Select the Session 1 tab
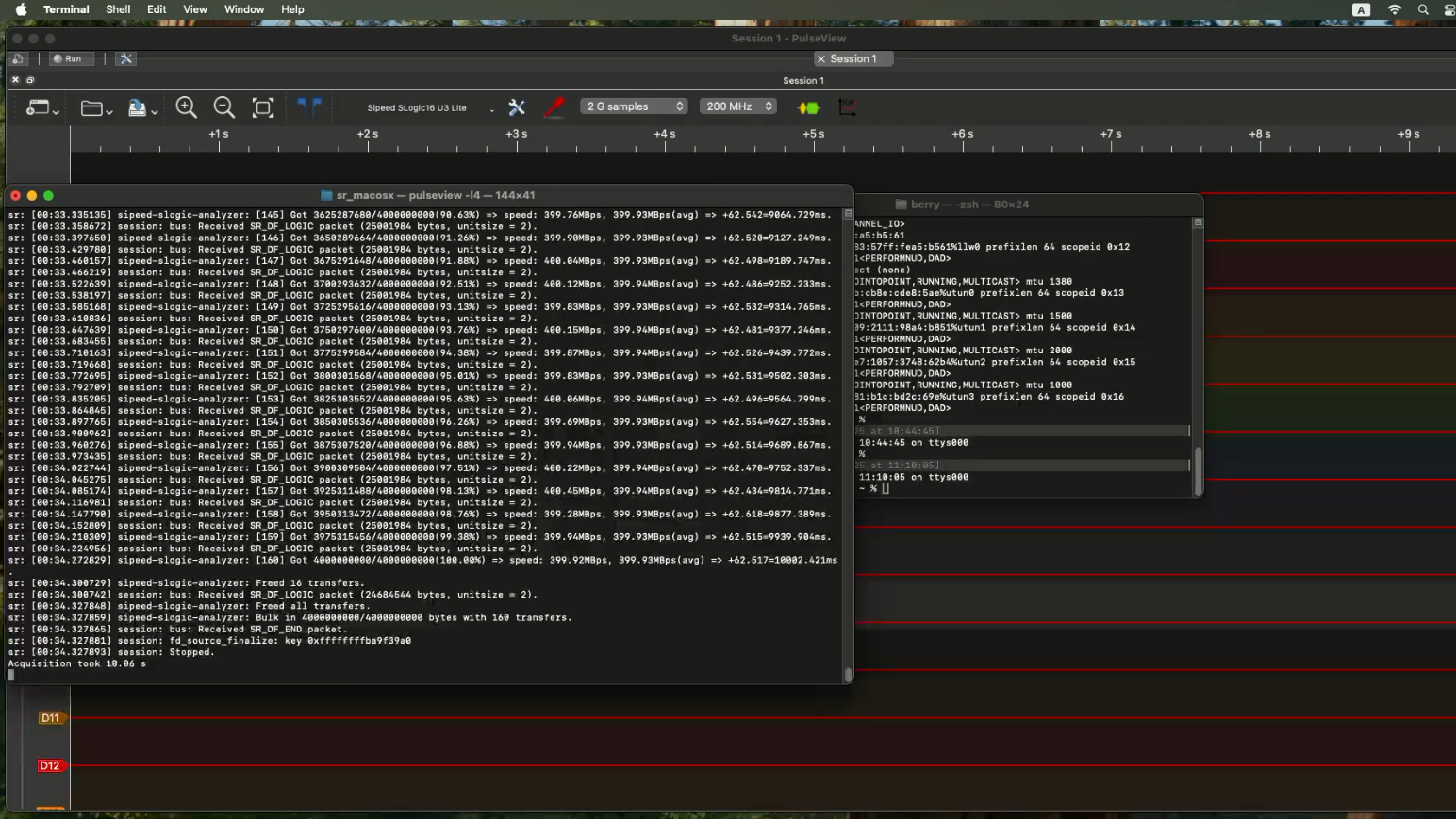The height and width of the screenshot is (819, 1456). point(852,58)
